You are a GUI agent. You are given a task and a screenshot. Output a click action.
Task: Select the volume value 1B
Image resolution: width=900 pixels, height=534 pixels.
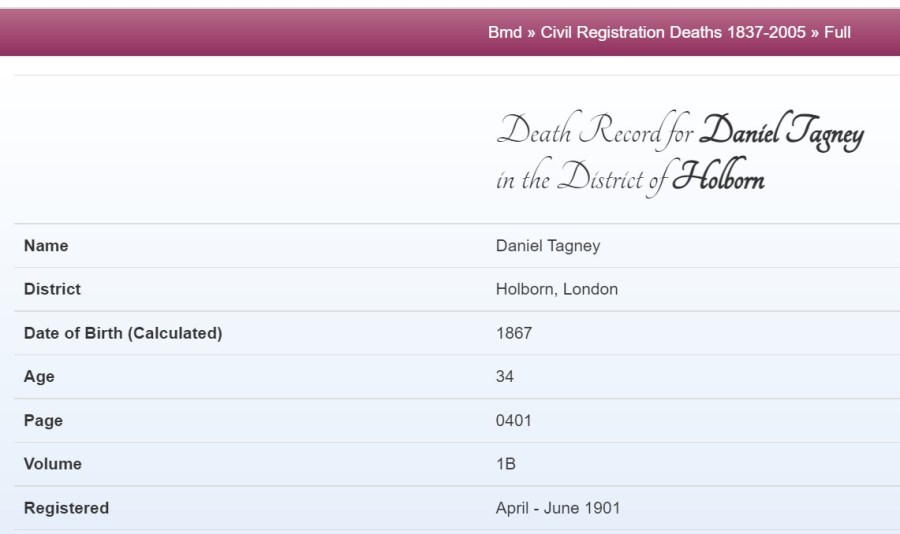coord(506,464)
